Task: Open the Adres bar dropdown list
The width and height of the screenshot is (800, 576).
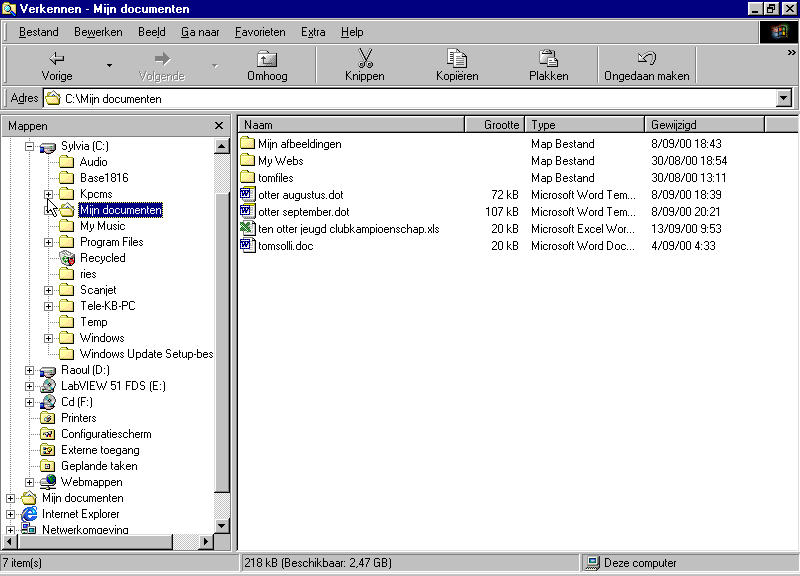Action: [x=784, y=98]
